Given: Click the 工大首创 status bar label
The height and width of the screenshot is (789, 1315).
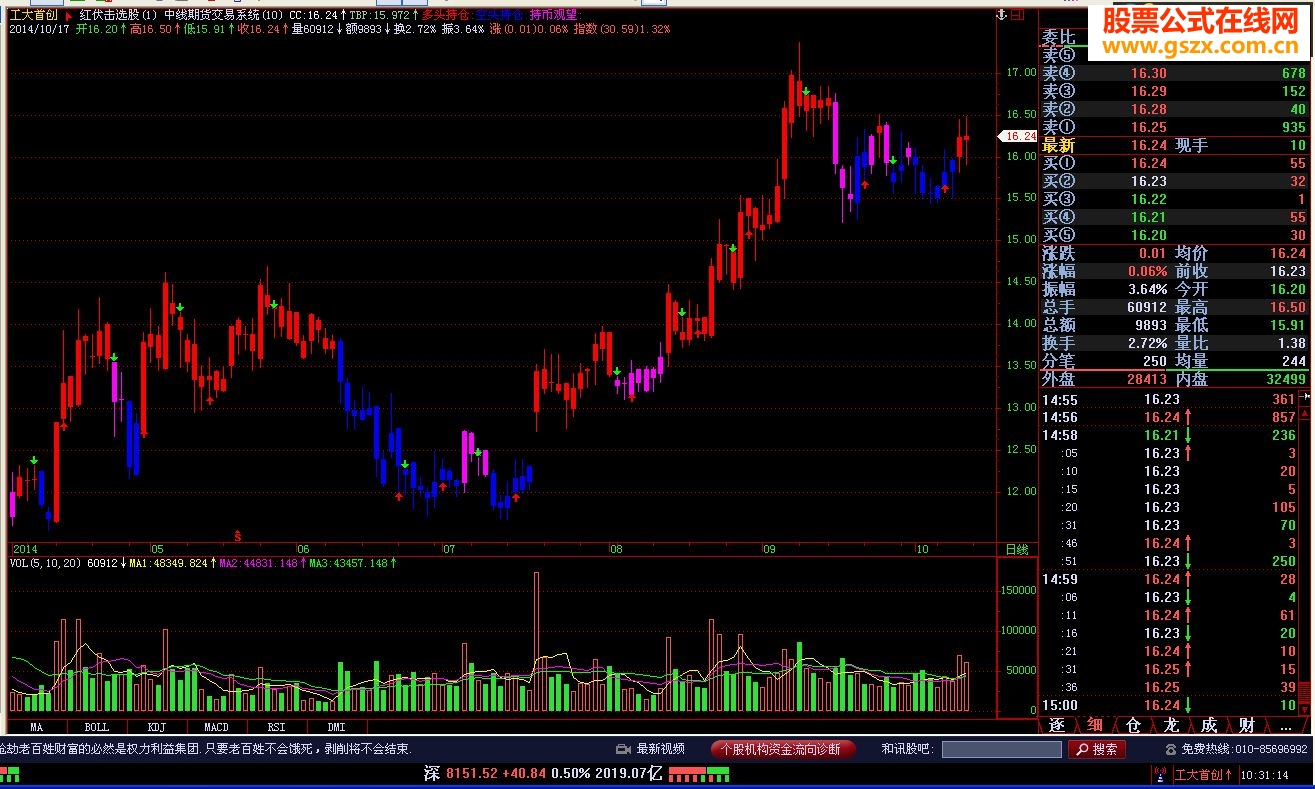Looking at the screenshot, I should click(x=1204, y=775).
